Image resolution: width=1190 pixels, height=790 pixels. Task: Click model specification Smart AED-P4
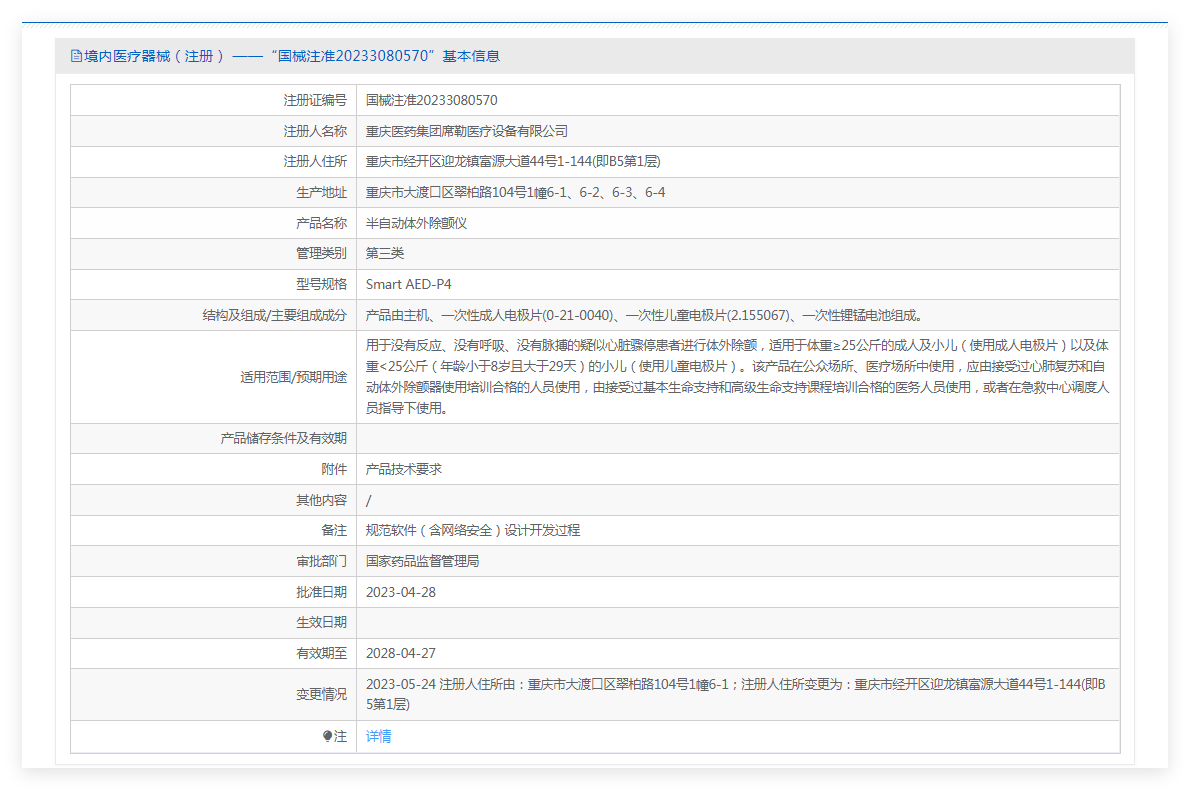[x=408, y=285]
